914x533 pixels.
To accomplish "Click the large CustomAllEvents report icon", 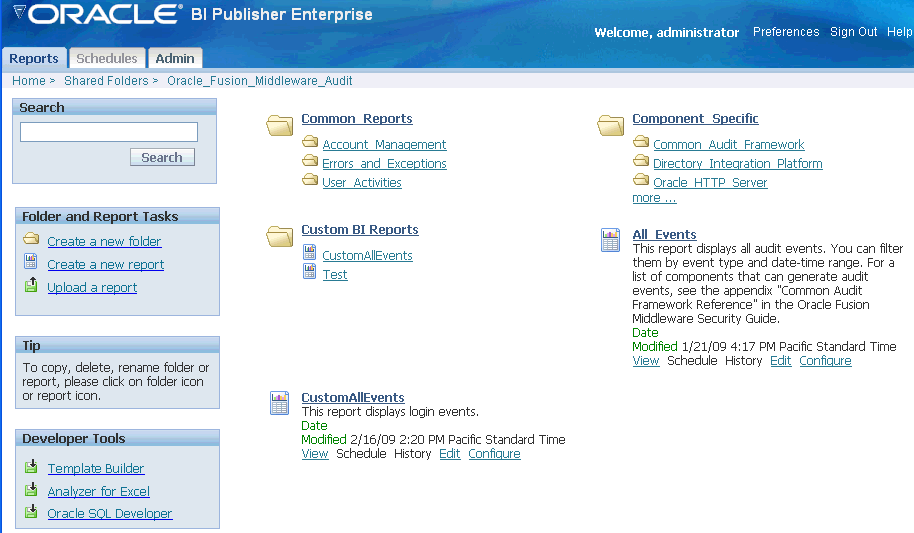I will coord(279,404).
